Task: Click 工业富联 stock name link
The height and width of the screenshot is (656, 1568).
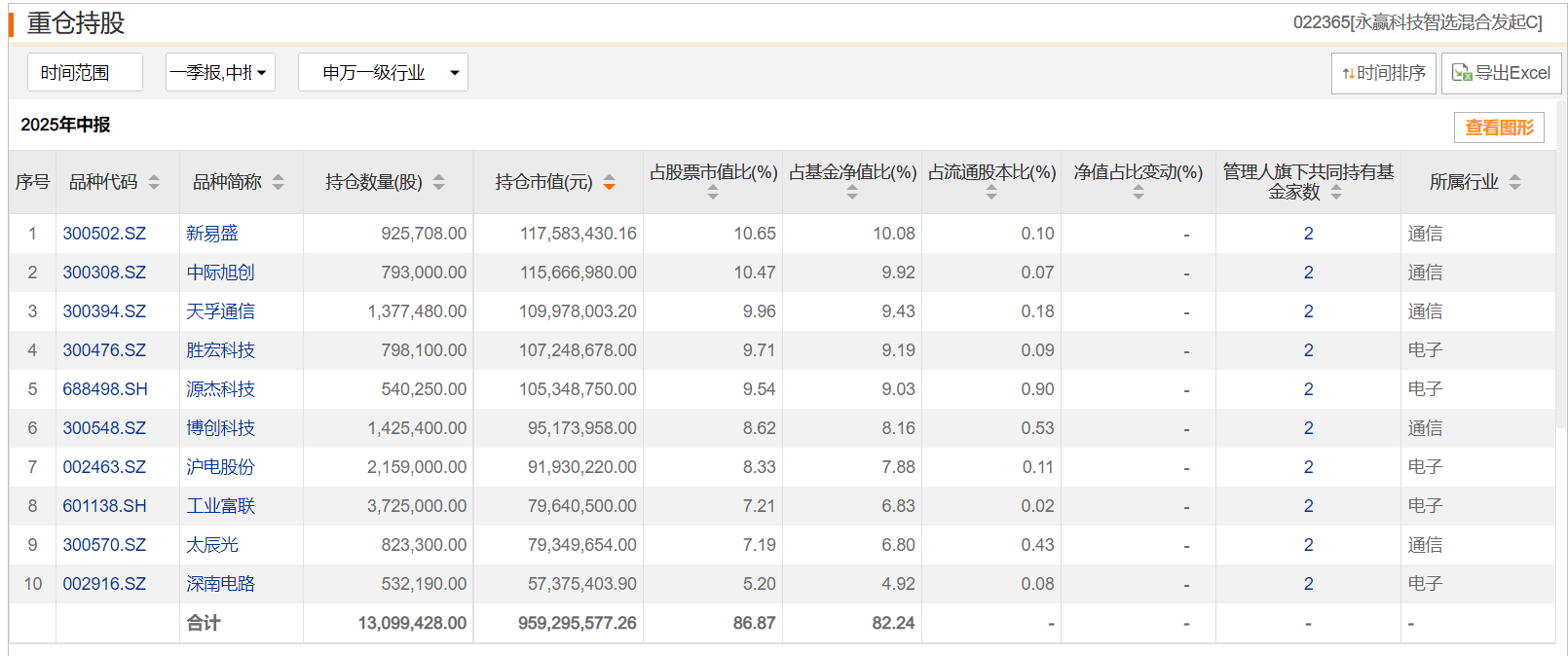Action: [220, 506]
